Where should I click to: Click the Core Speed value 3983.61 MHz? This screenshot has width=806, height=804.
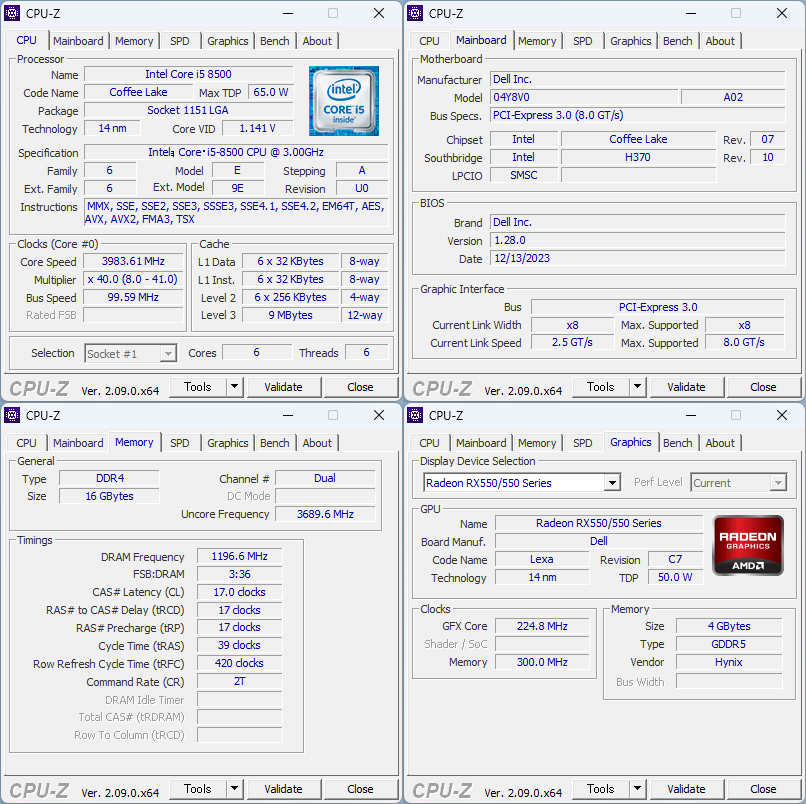pos(133,261)
